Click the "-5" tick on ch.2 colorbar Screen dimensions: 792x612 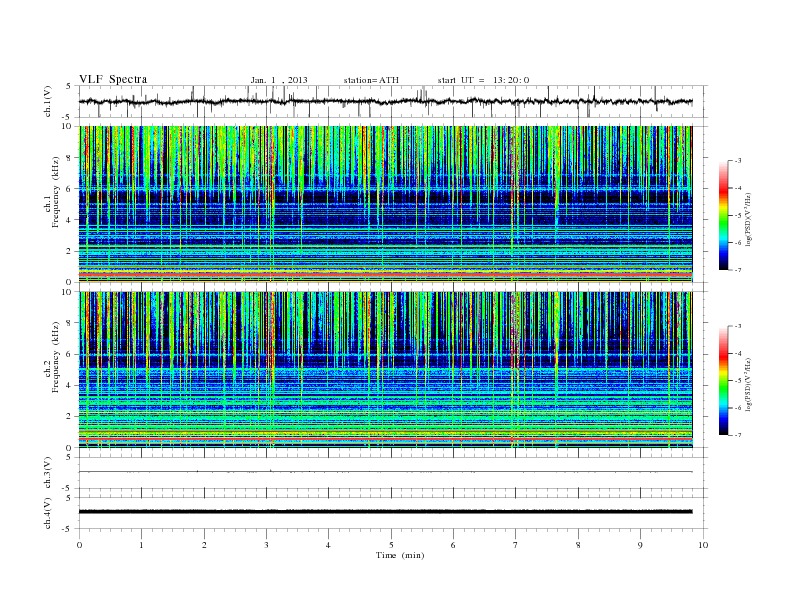point(737,381)
